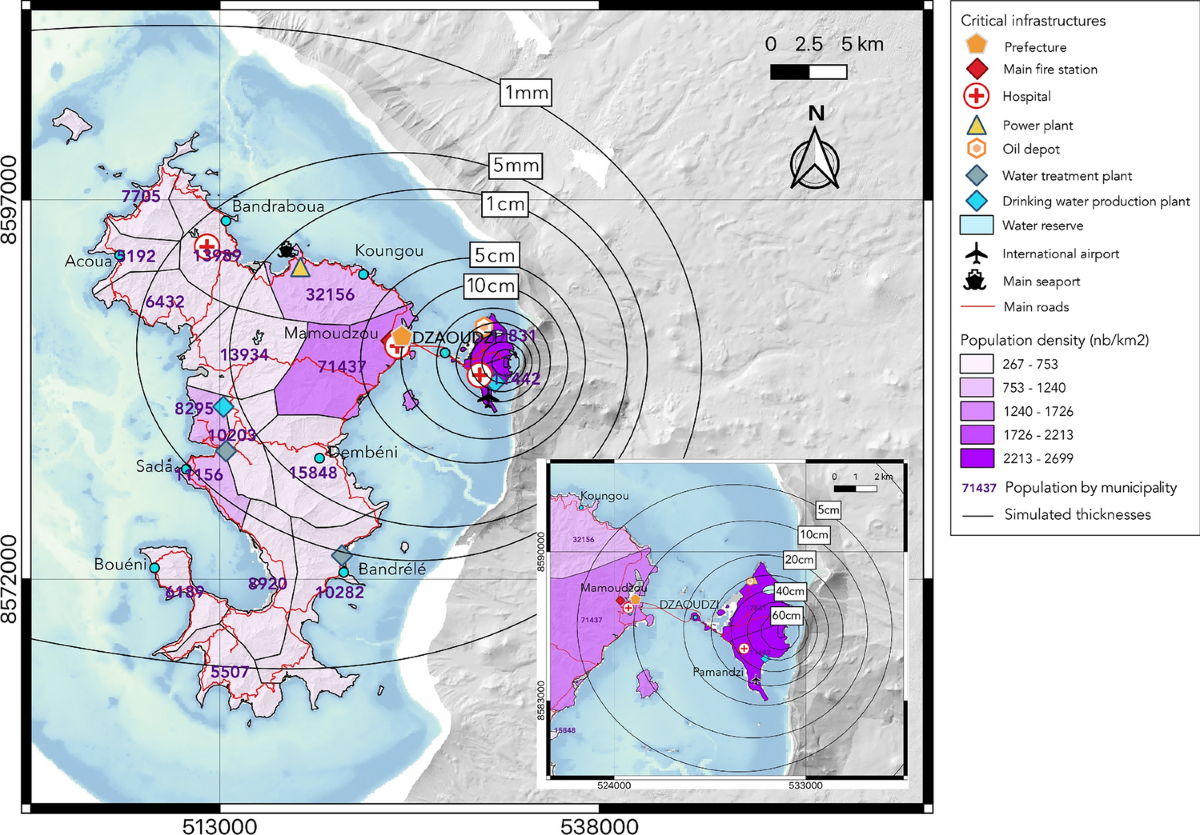Select the Main fire station legend diamond
The height and width of the screenshot is (835, 1200).
click(977, 69)
